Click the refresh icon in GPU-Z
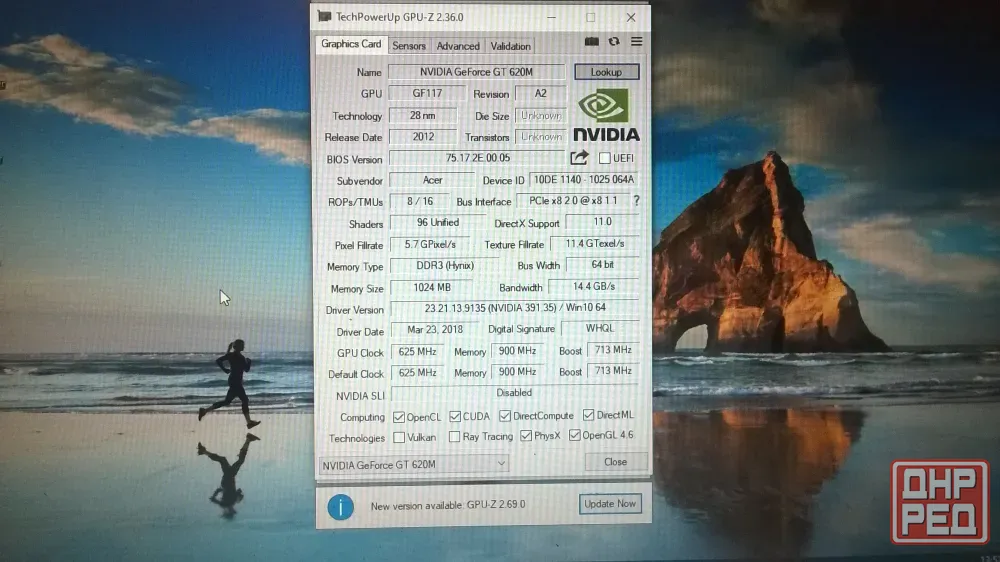Screen dimensions: 1000x562 (614, 41)
